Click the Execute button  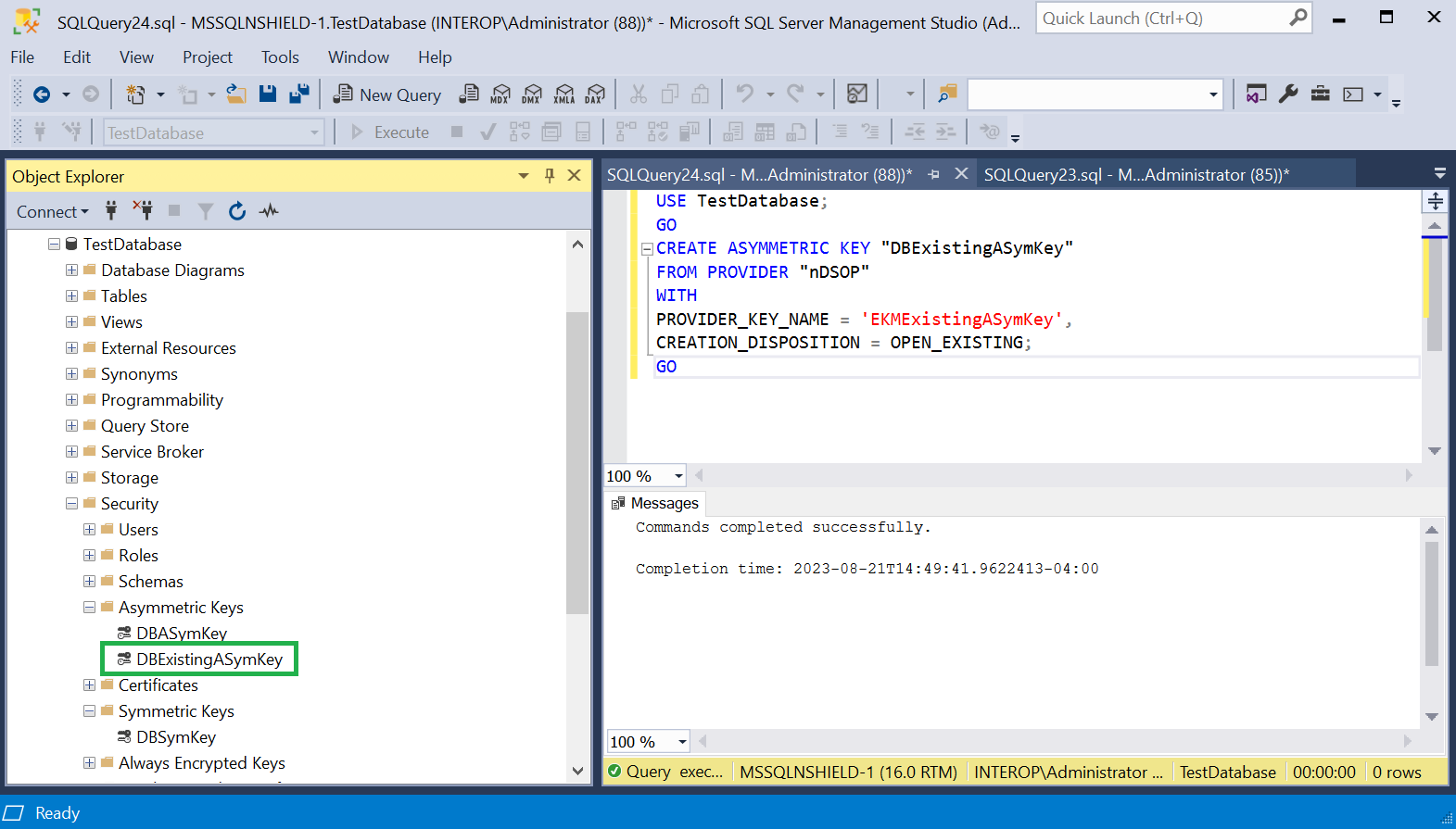point(389,132)
